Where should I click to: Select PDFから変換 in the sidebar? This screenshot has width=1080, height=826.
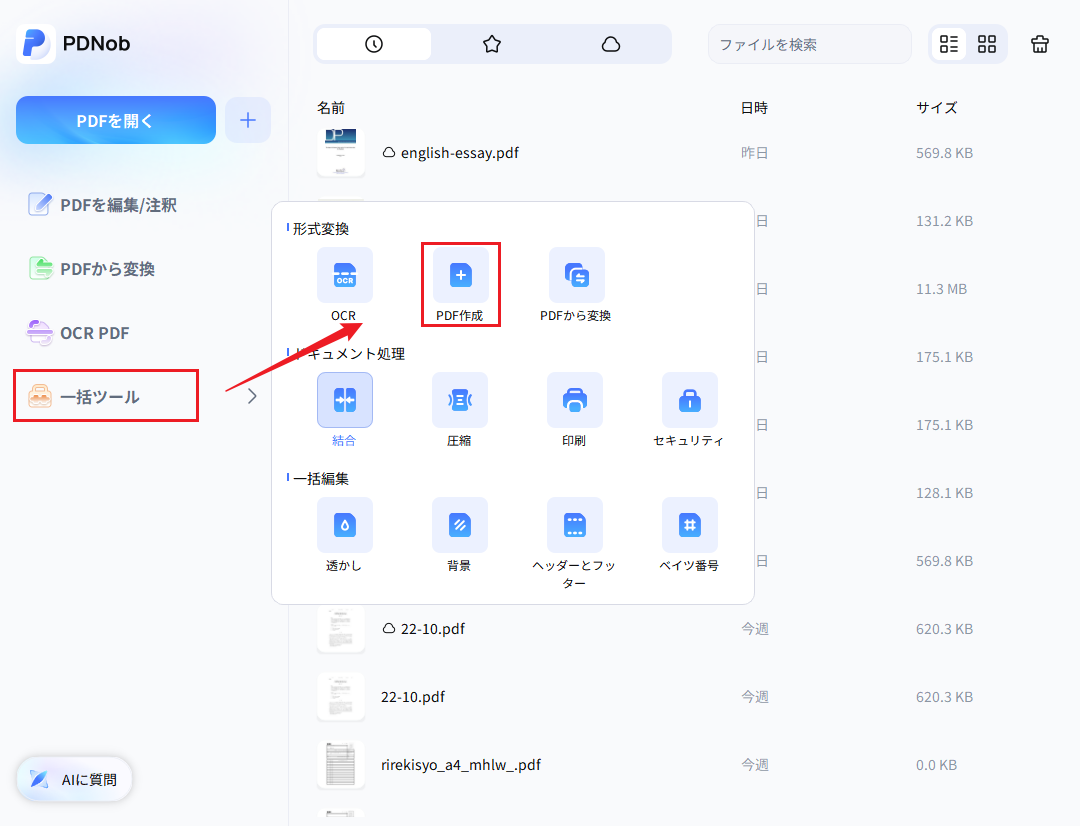92,269
